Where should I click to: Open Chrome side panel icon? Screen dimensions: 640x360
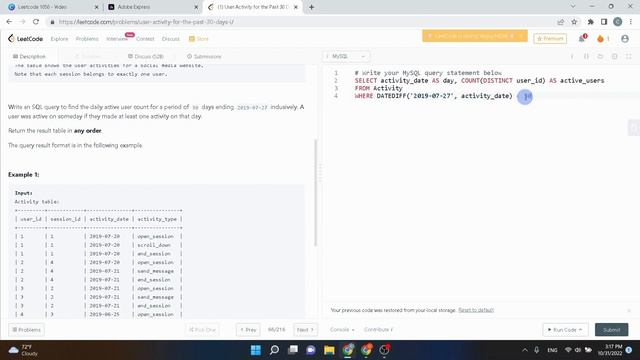click(604, 22)
